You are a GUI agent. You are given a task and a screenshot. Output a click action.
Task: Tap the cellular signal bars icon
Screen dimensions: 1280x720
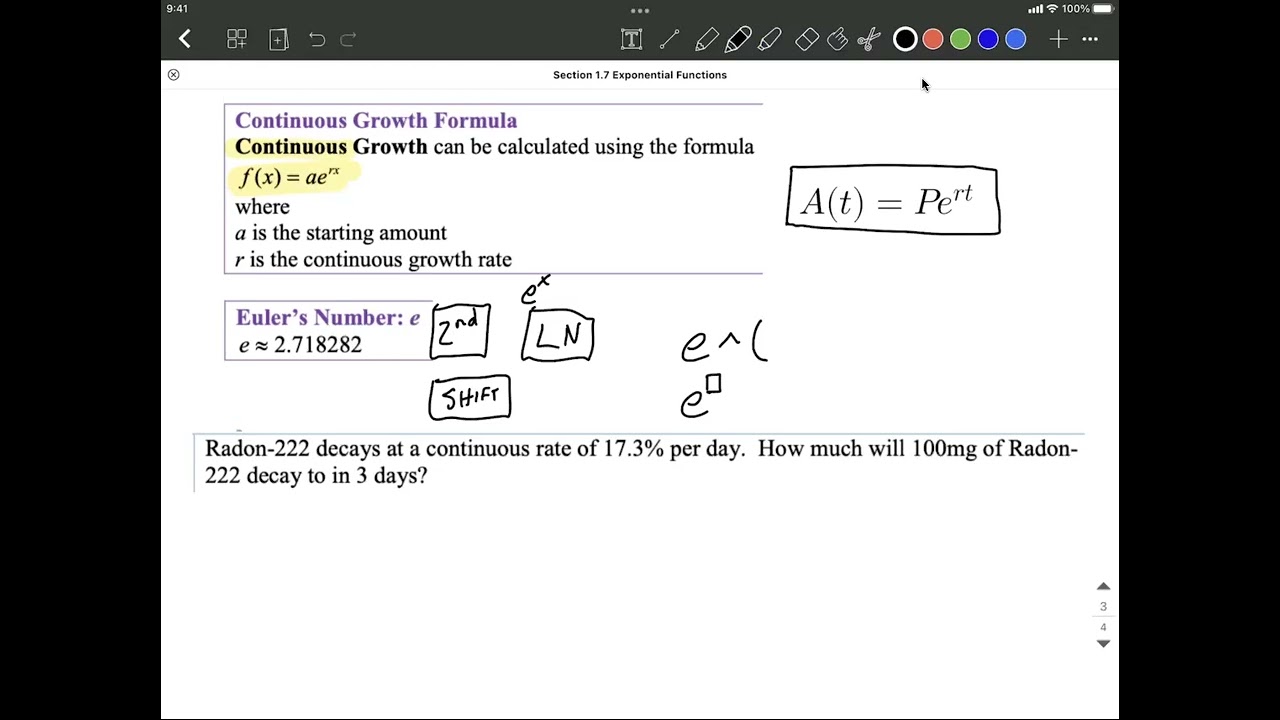click(1035, 9)
